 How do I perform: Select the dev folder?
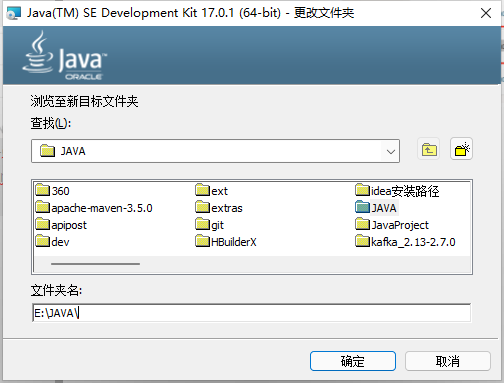point(52,242)
